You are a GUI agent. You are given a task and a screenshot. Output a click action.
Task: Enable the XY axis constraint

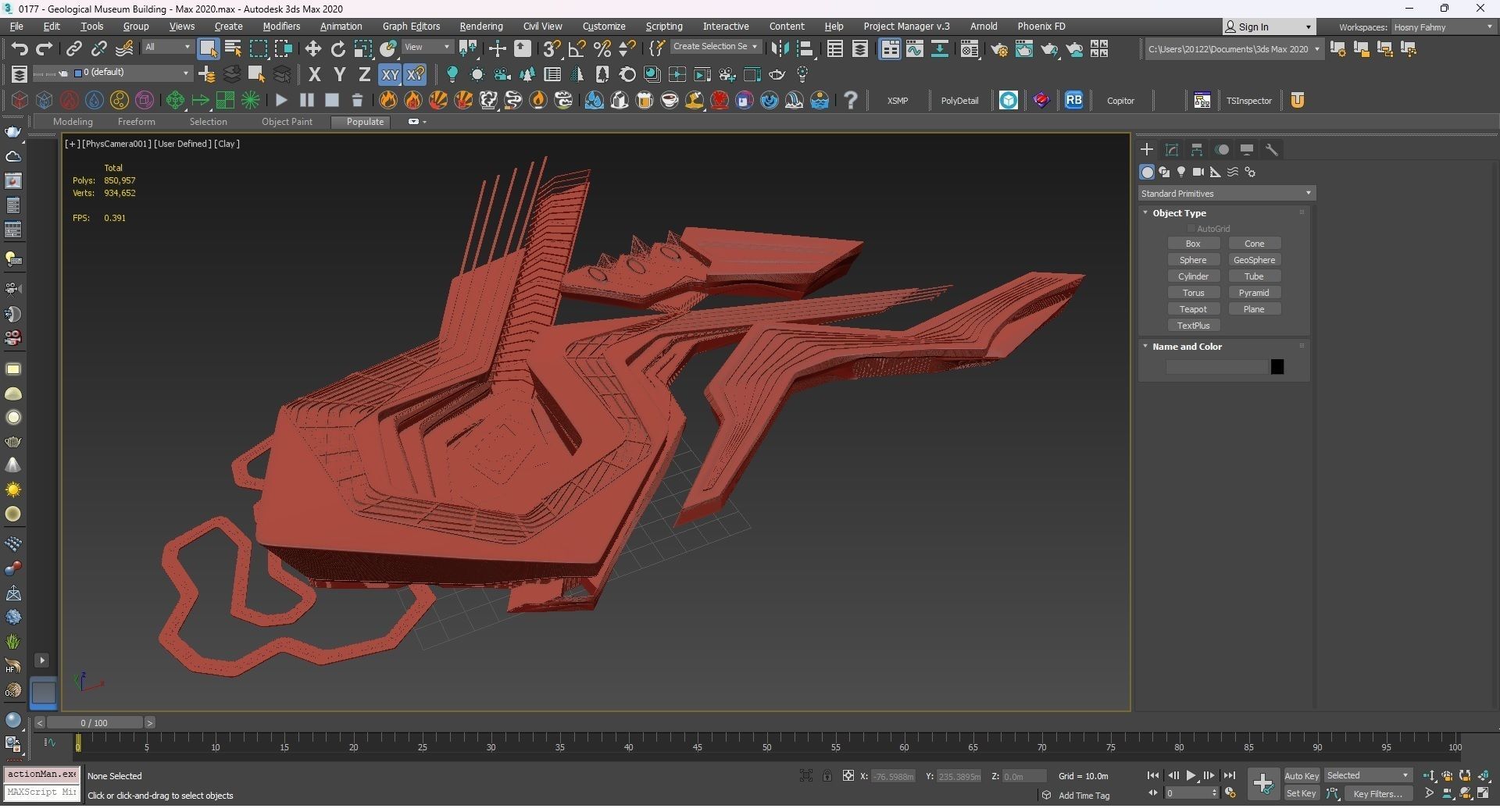389,75
